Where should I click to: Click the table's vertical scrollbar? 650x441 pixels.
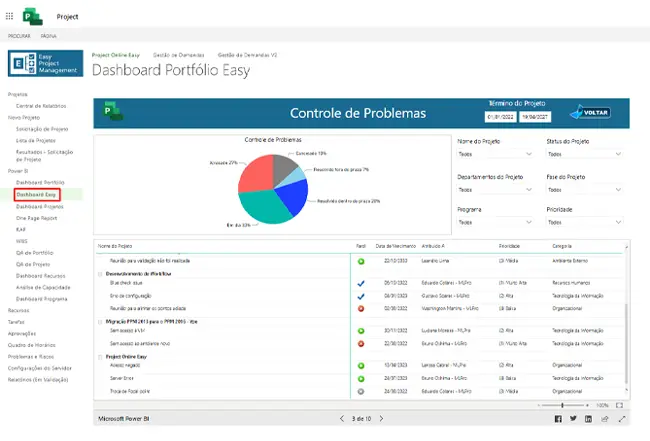[x=626, y=344]
